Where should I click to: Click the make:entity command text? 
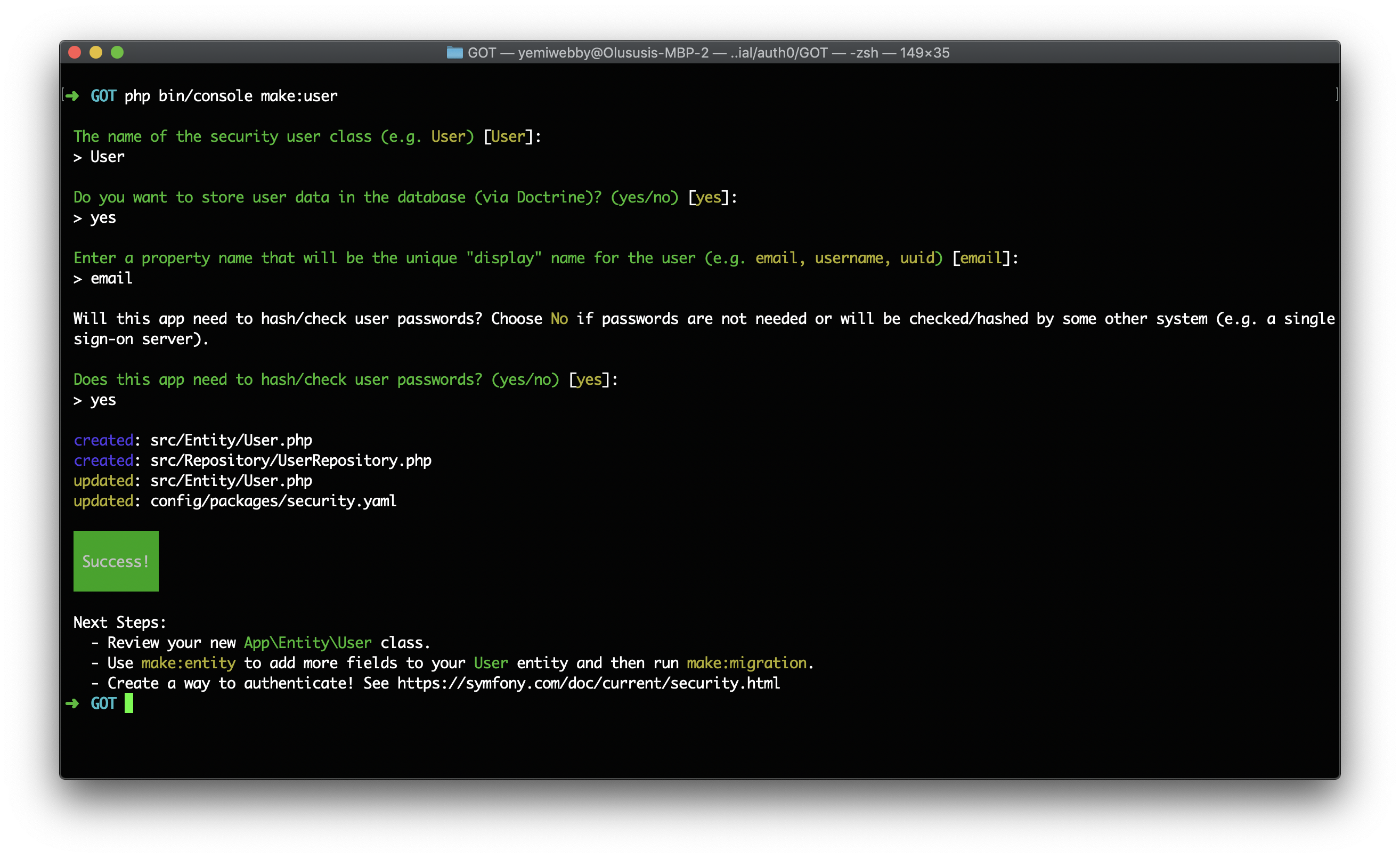[x=188, y=662]
